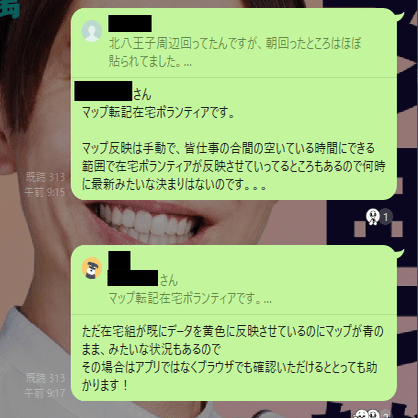Click the 午前 9:15 timestamp
This screenshot has width=418, height=418.
click(45, 192)
